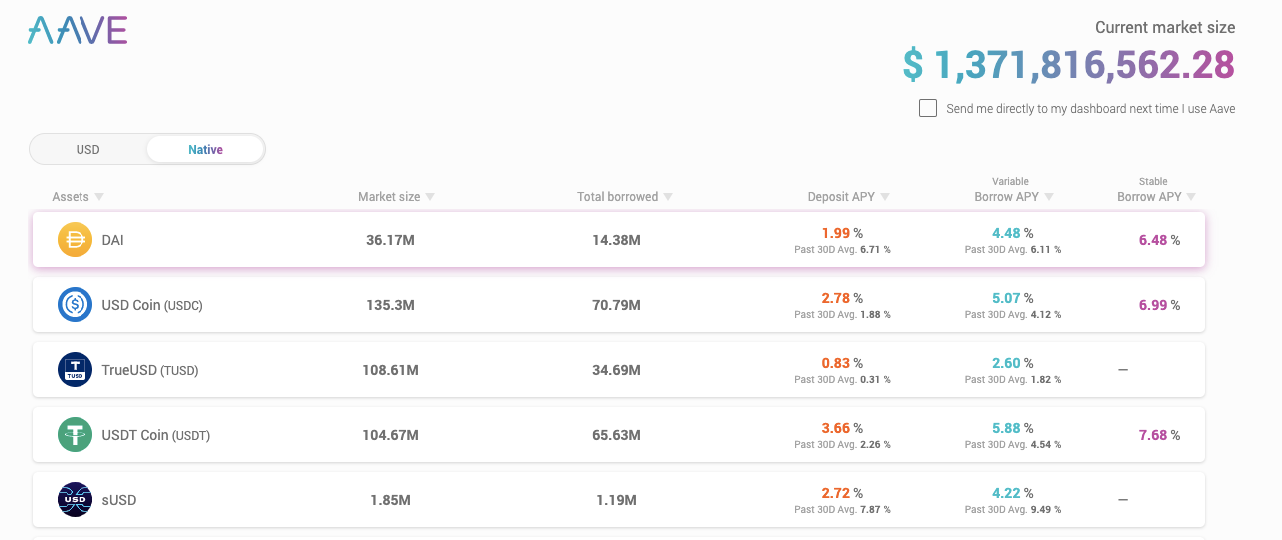This screenshot has height=540, width=1282.
Task: Click sUSD total borrowed 1.19M
Action: pos(616,499)
